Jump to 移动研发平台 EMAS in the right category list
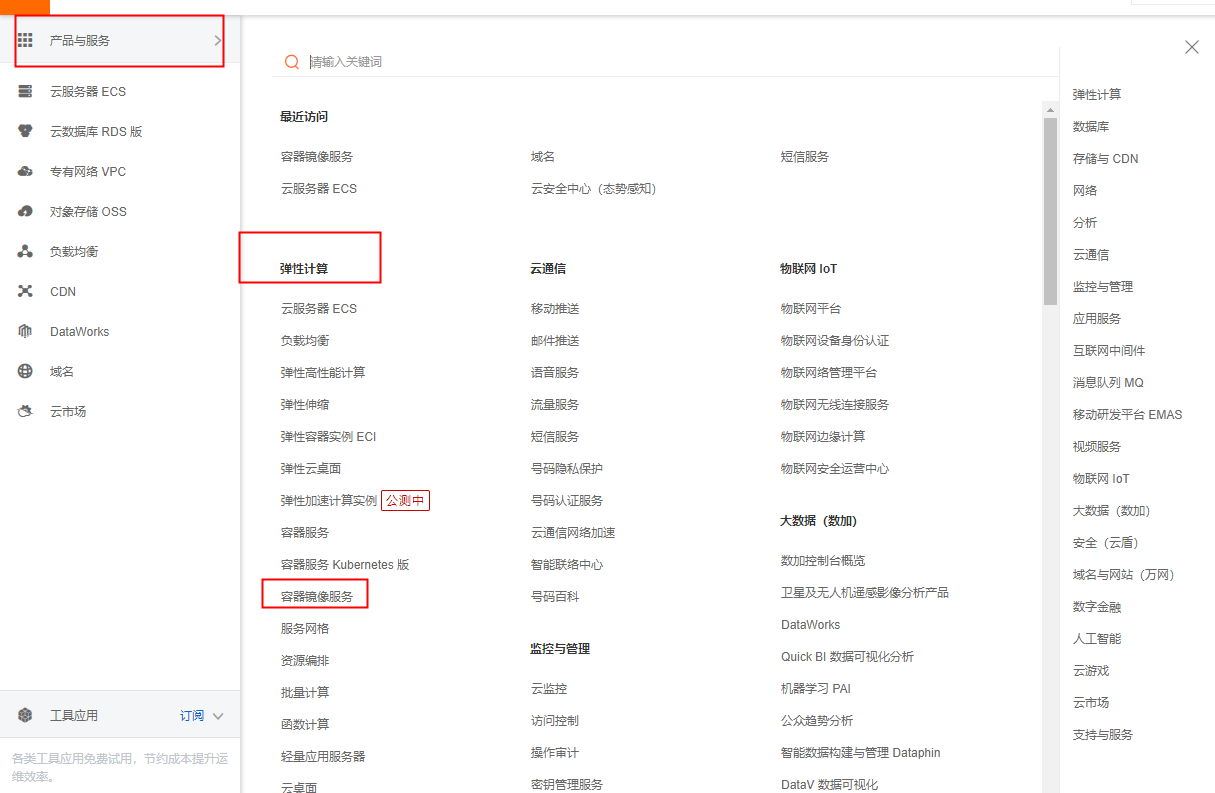1215x793 pixels. point(1127,415)
